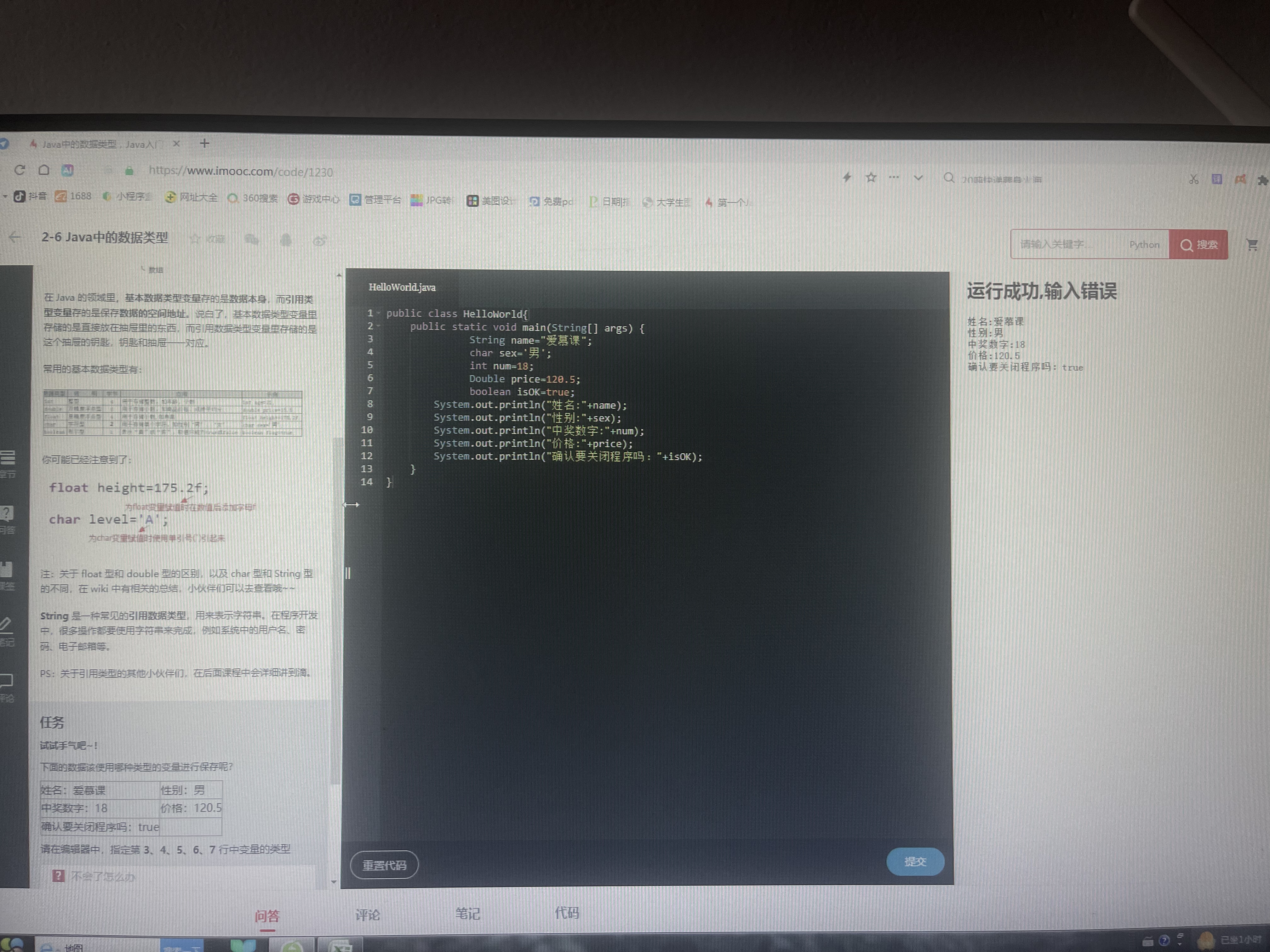
Task: Click the 提交 submit button
Action: coord(915,861)
